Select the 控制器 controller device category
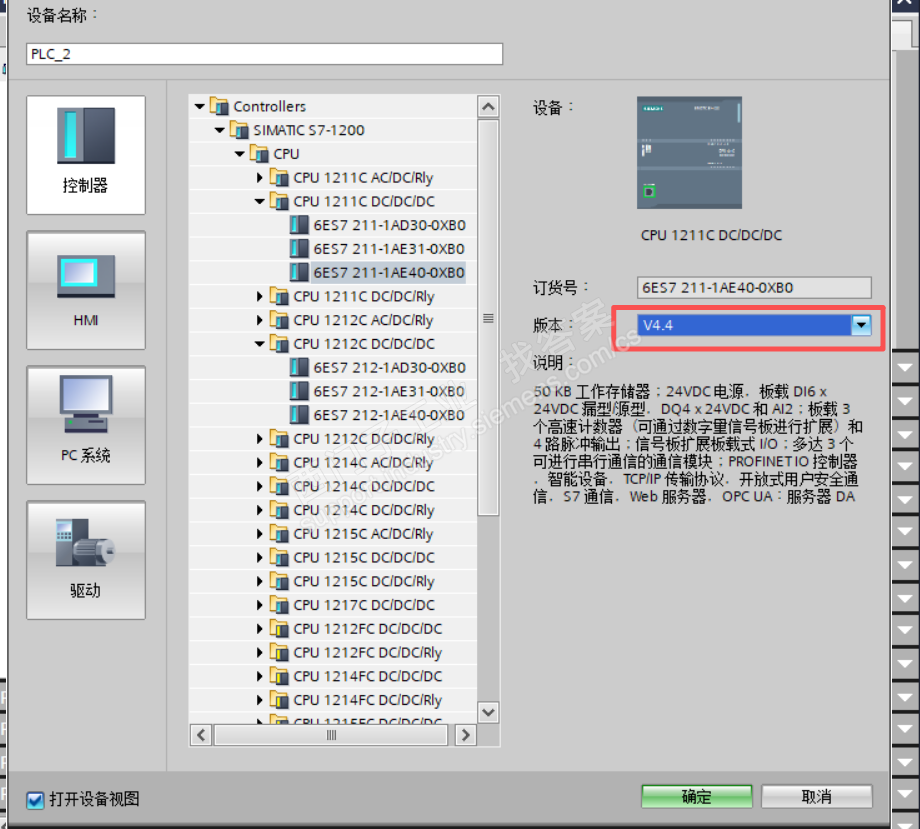920x829 pixels. click(x=86, y=155)
